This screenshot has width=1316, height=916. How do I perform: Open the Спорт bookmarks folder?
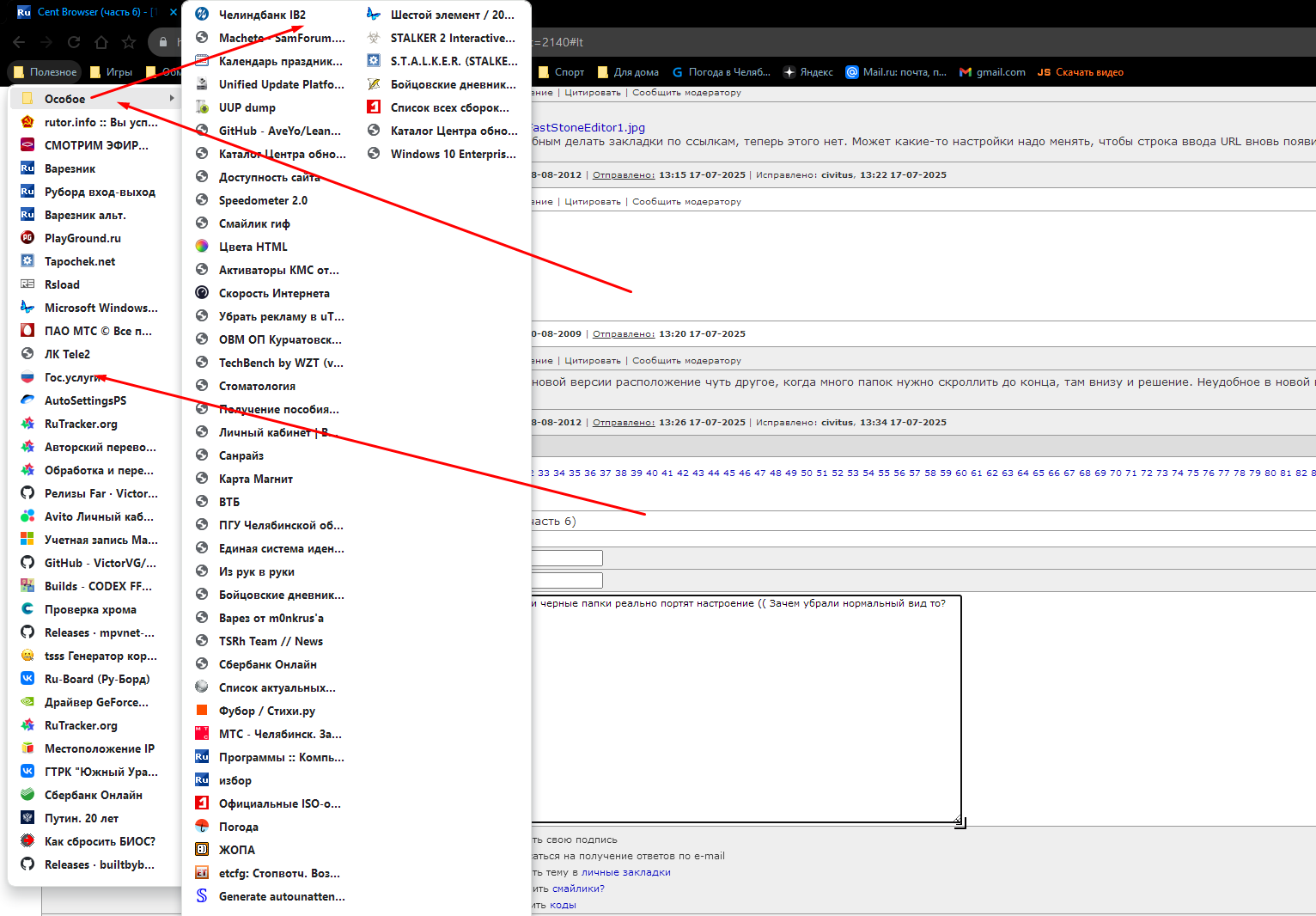point(561,72)
